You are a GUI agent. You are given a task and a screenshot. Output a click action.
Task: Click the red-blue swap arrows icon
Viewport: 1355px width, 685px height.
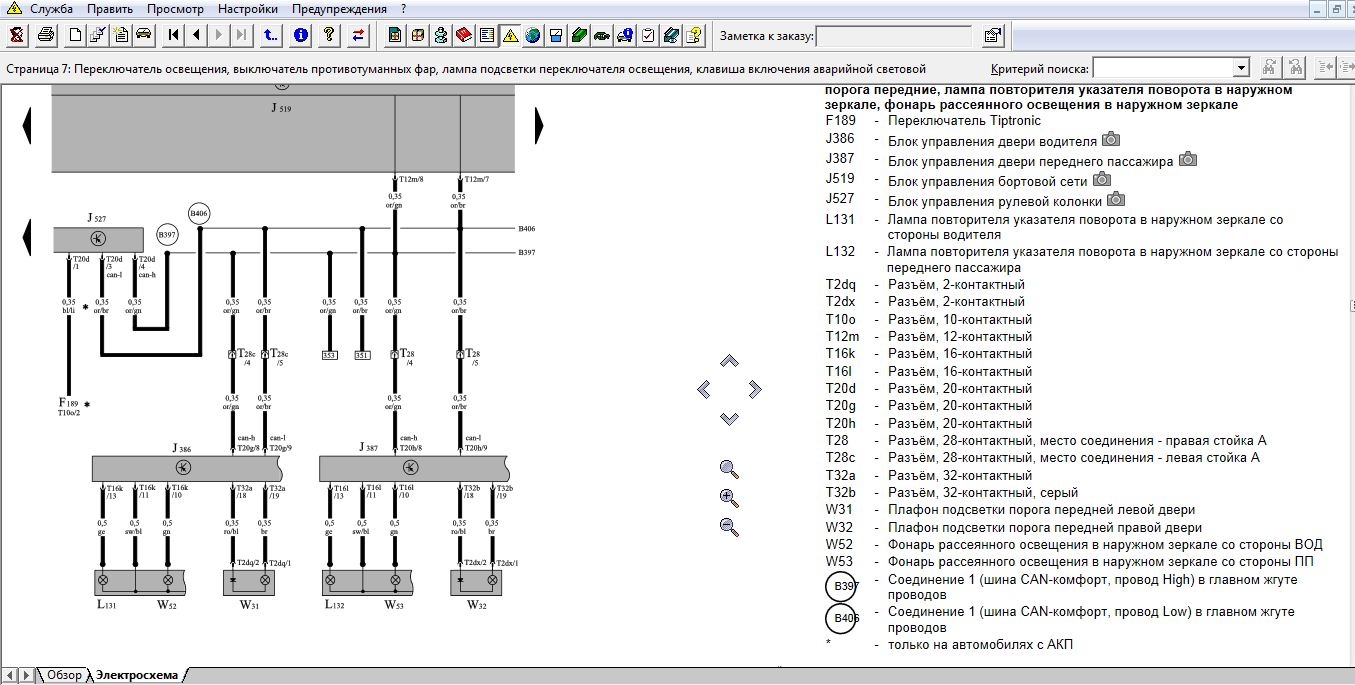point(358,36)
